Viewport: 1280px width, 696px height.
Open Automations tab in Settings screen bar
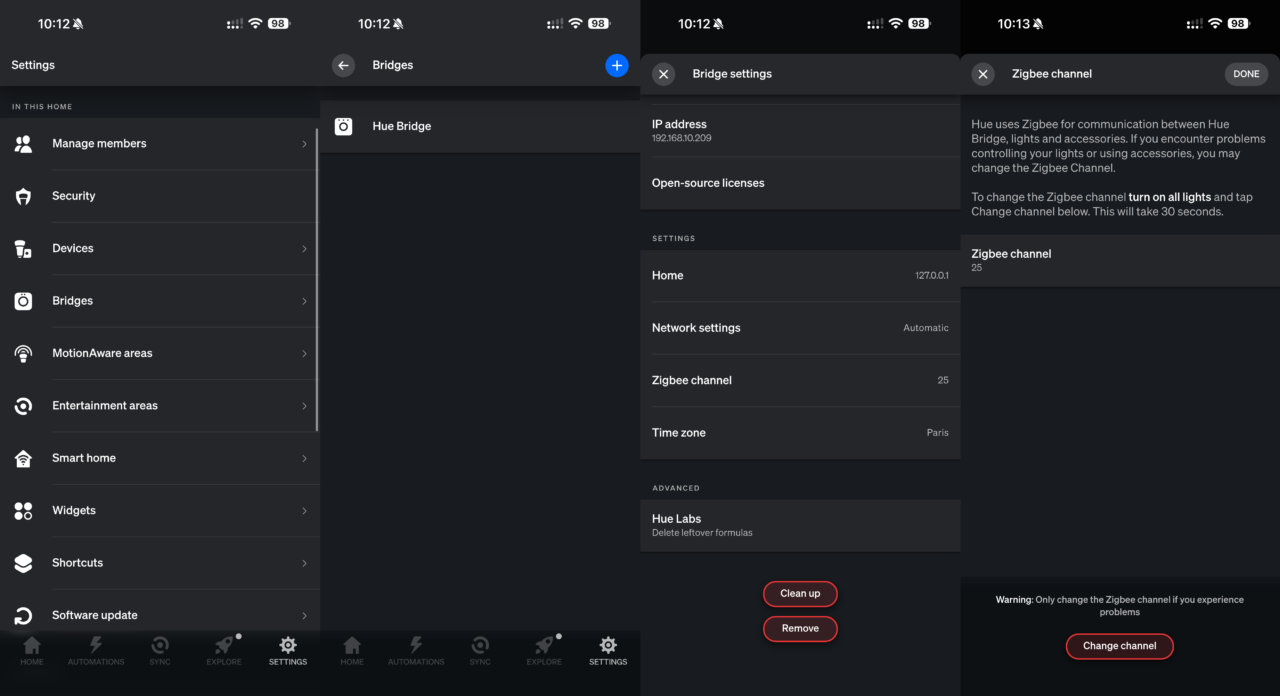pyautogui.click(x=96, y=650)
